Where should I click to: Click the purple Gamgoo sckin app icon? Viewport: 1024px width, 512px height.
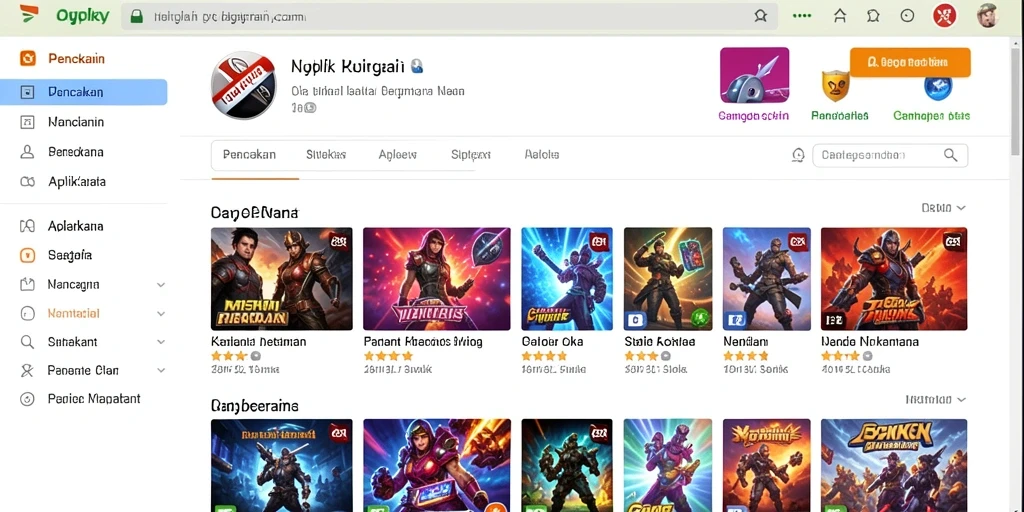(x=754, y=75)
